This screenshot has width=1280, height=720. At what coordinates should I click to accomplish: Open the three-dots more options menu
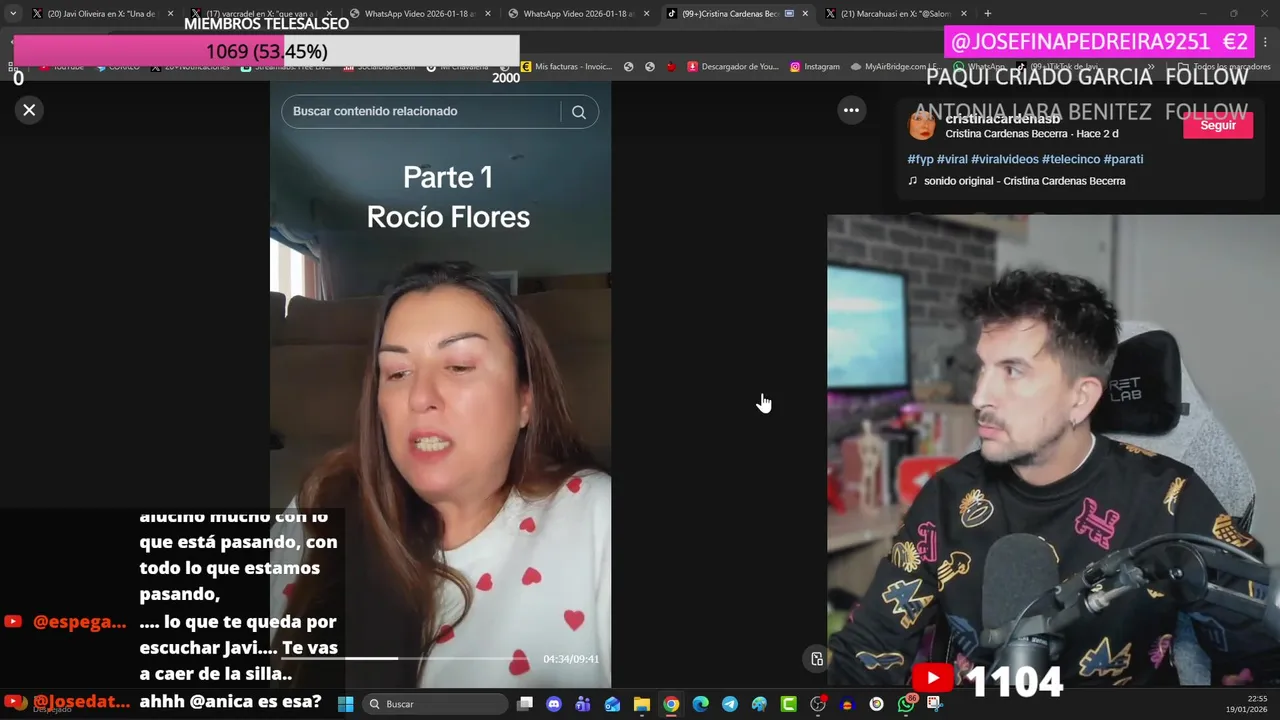pos(851,111)
